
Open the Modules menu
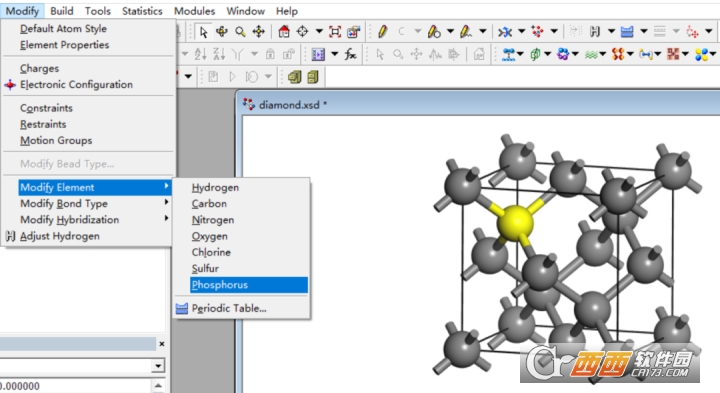click(194, 11)
